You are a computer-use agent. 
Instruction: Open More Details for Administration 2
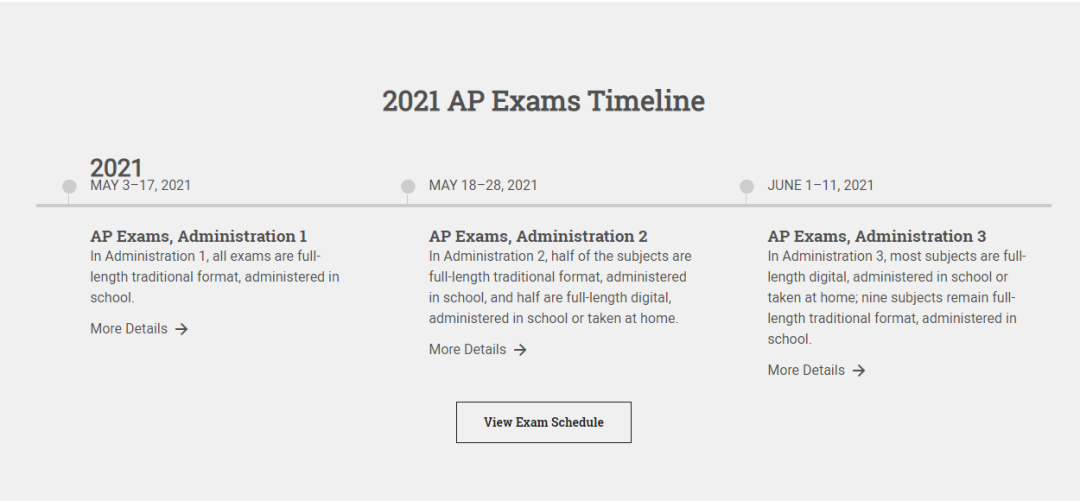[478, 349]
